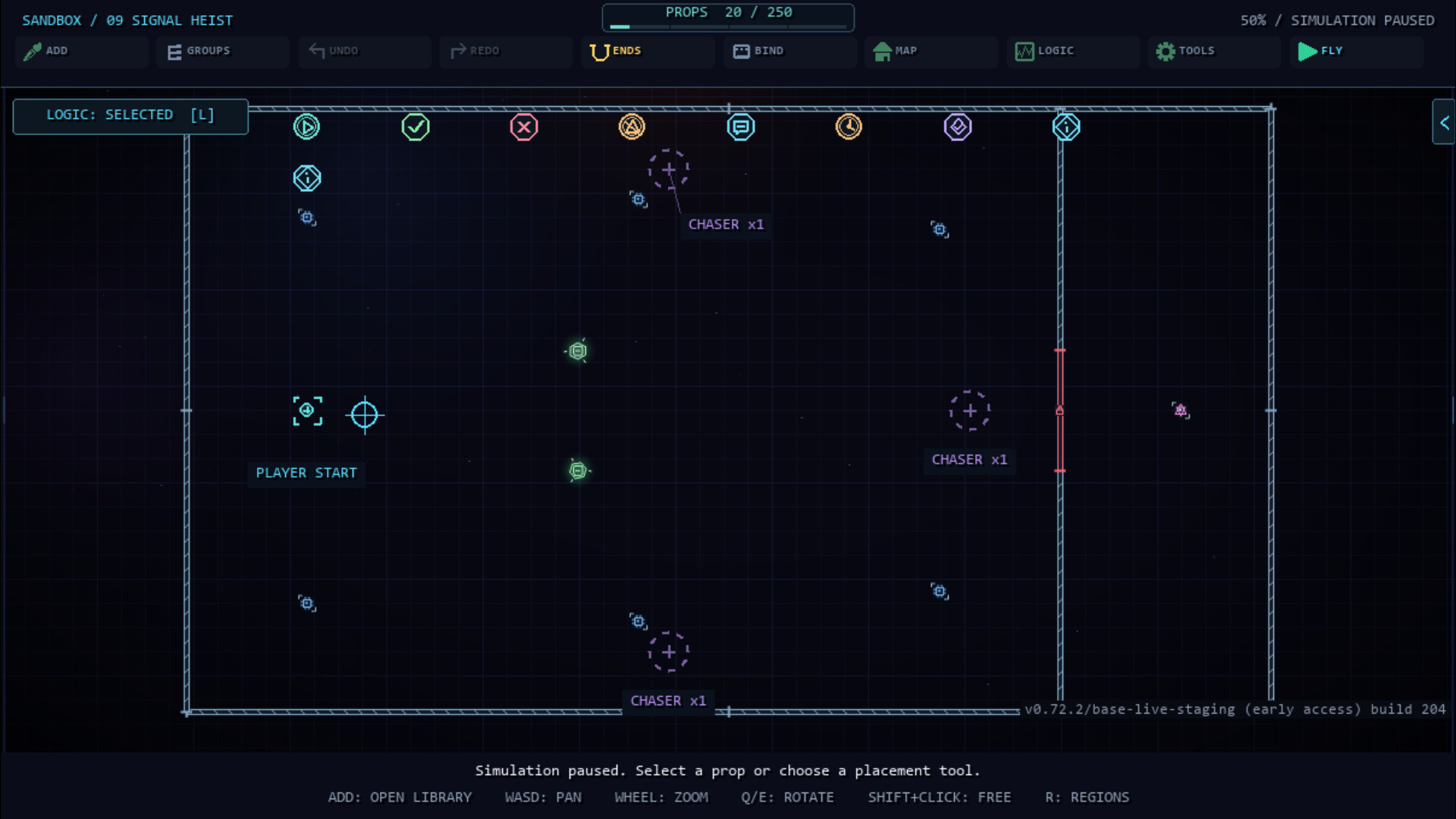1456x819 pixels.
Task: Select the green checkmark logic node
Action: (x=416, y=127)
